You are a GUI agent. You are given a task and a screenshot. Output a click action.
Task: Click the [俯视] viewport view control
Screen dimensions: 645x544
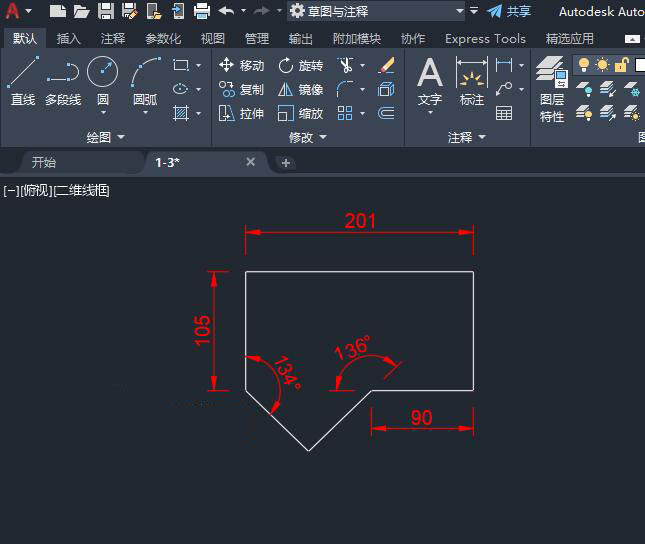pyautogui.click(x=36, y=191)
